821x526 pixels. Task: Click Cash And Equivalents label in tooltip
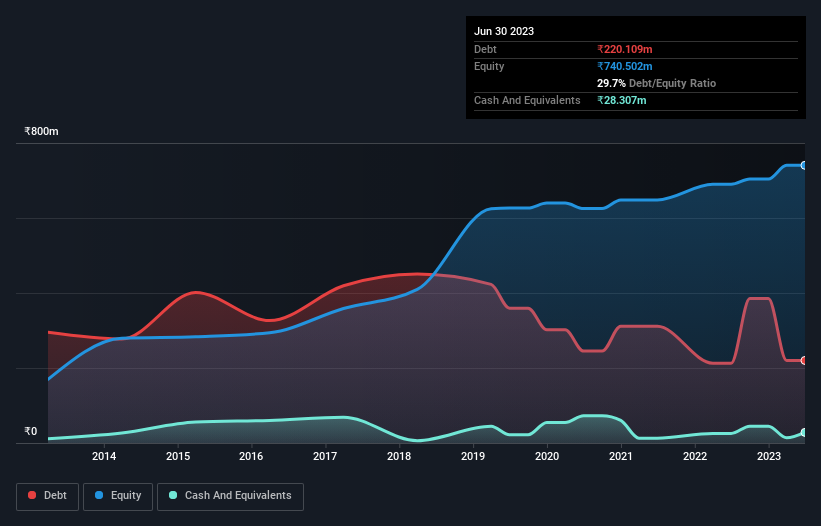[x=527, y=100]
